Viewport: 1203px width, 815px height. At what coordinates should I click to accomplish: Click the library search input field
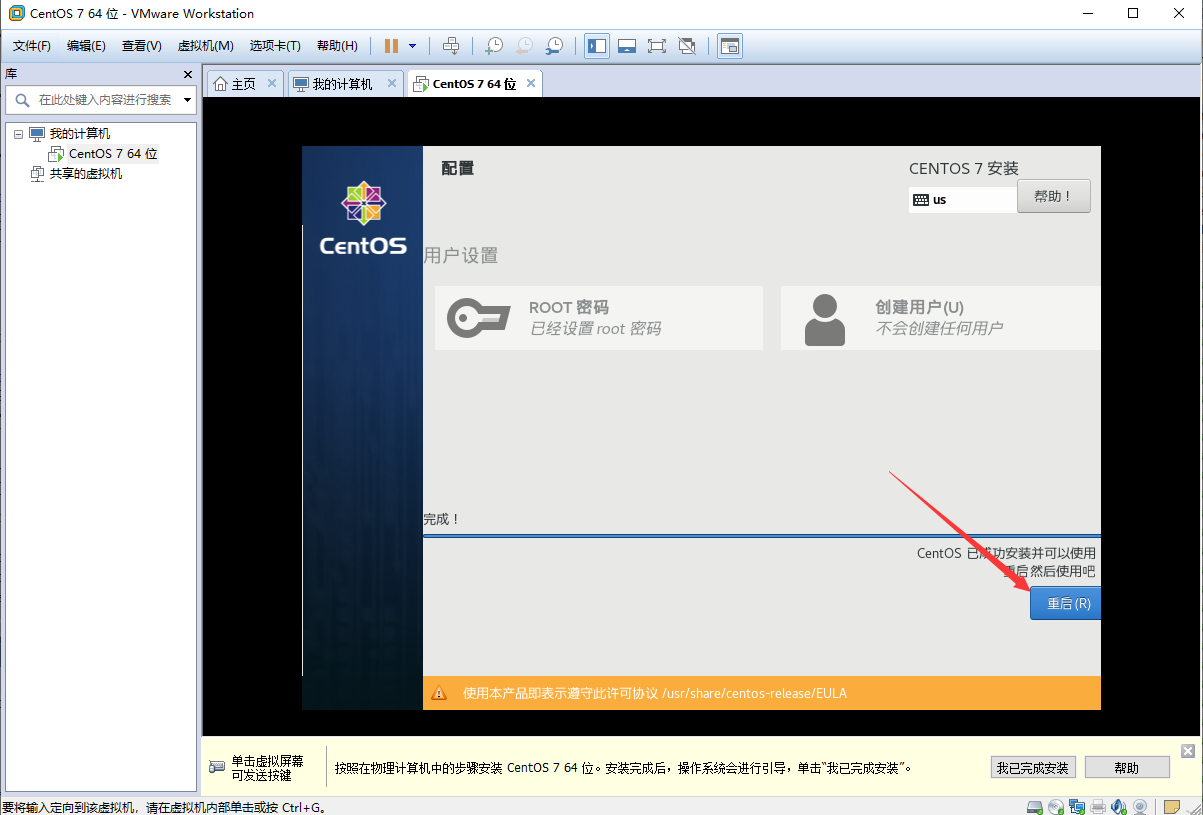pyautogui.click(x=100, y=100)
